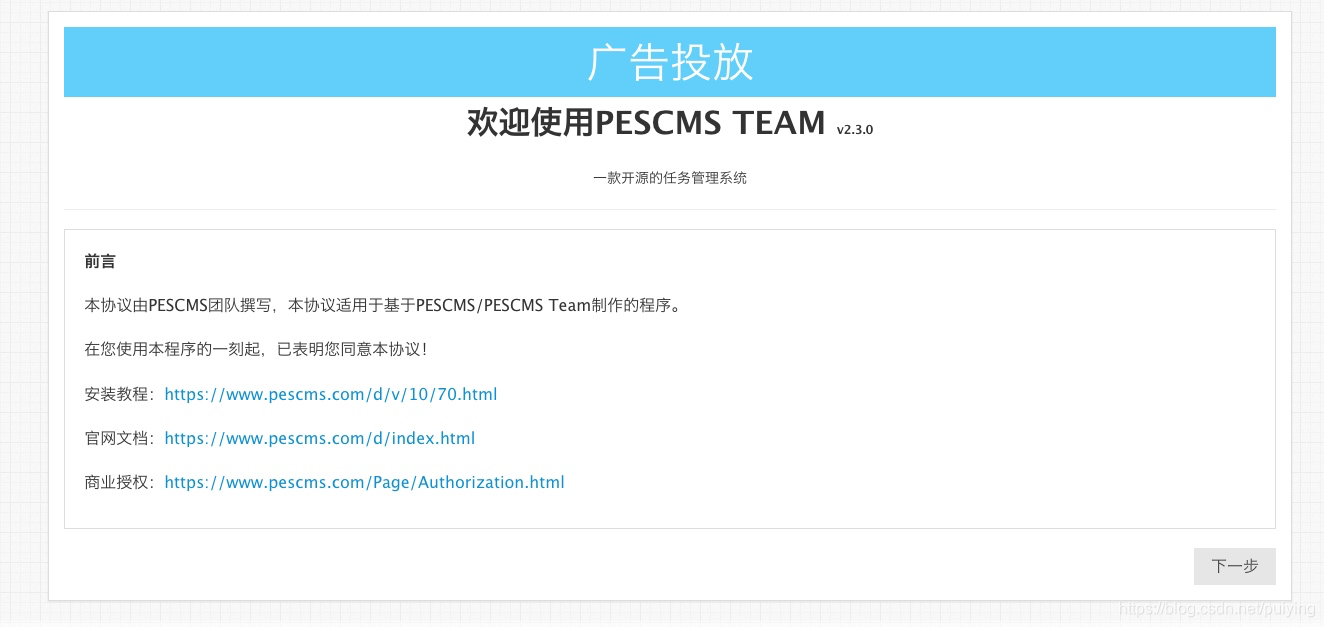Click the line 在您使用本程序的一刻起
Image resolution: width=1324 pixels, height=627 pixels.
[256, 349]
